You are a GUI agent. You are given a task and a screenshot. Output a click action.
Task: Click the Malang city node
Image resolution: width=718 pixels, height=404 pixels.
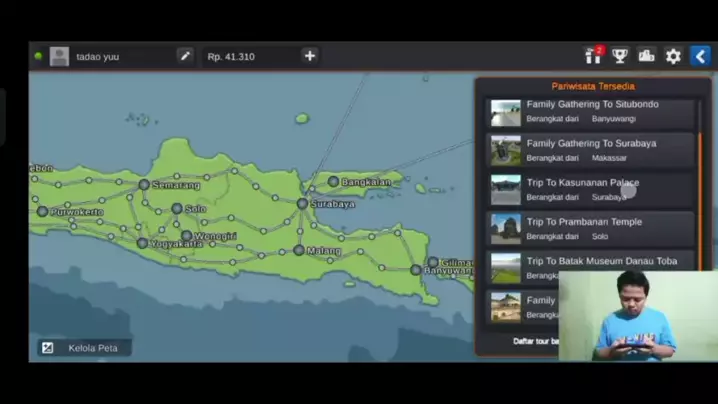pyautogui.click(x=299, y=250)
